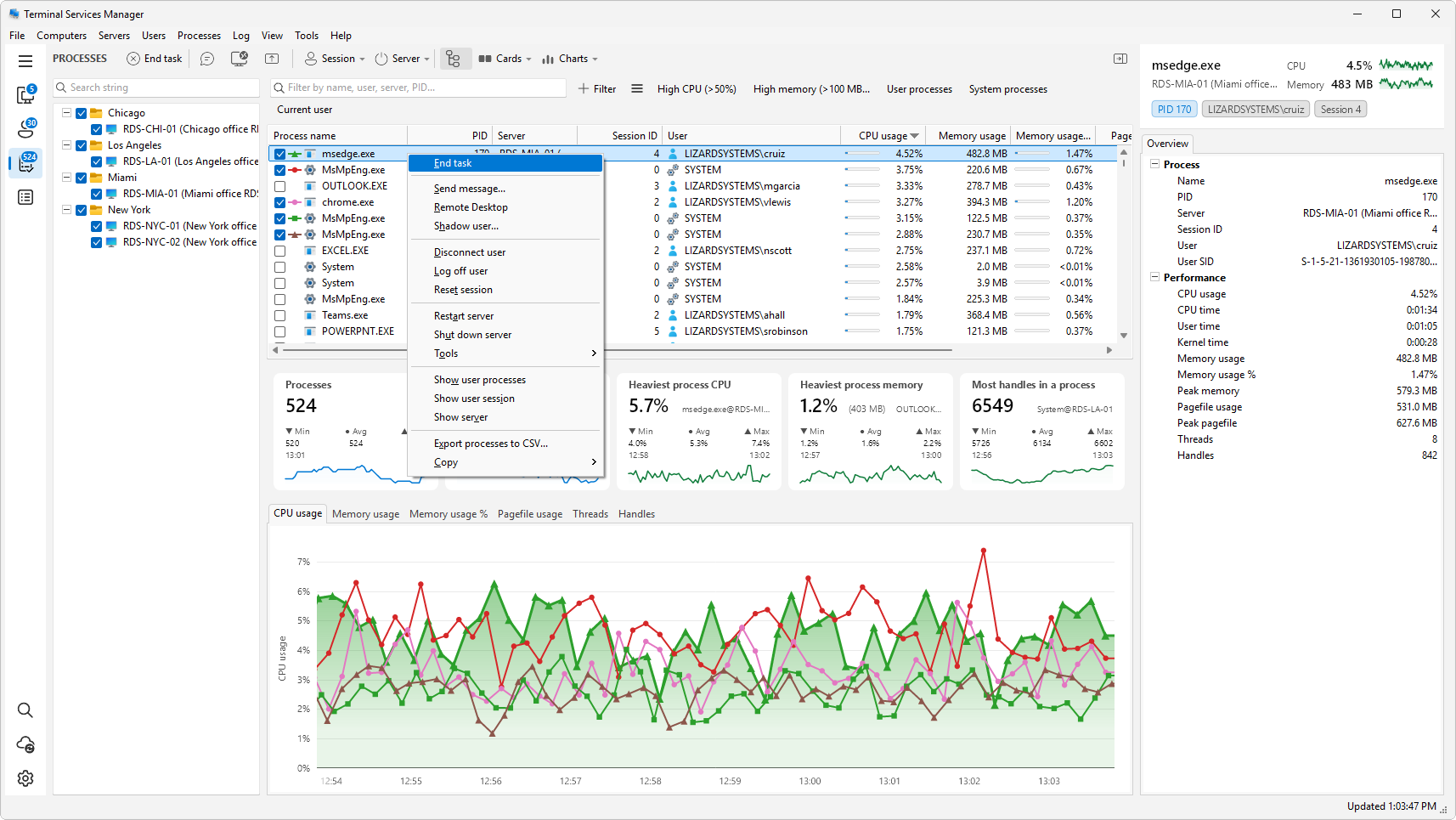The image size is (1456, 820).
Task: Toggle the grouped tree view icon
Action: pyautogui.click(x=454, y=59)
